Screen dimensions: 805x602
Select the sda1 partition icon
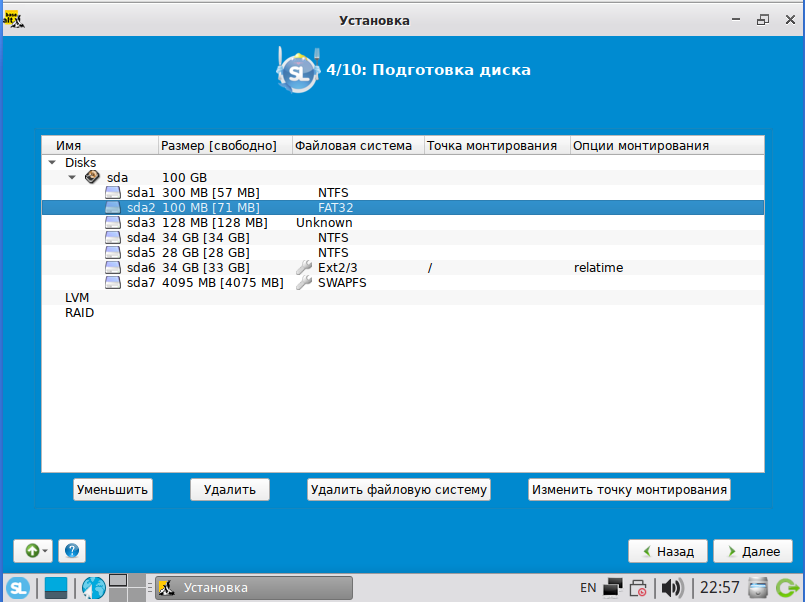[113, 192]
